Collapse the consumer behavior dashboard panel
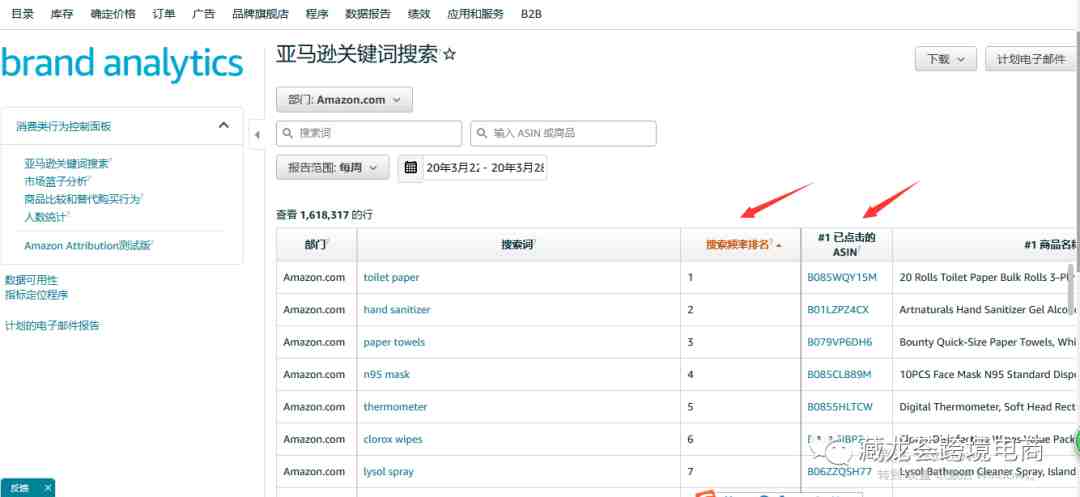 (223, 125)
